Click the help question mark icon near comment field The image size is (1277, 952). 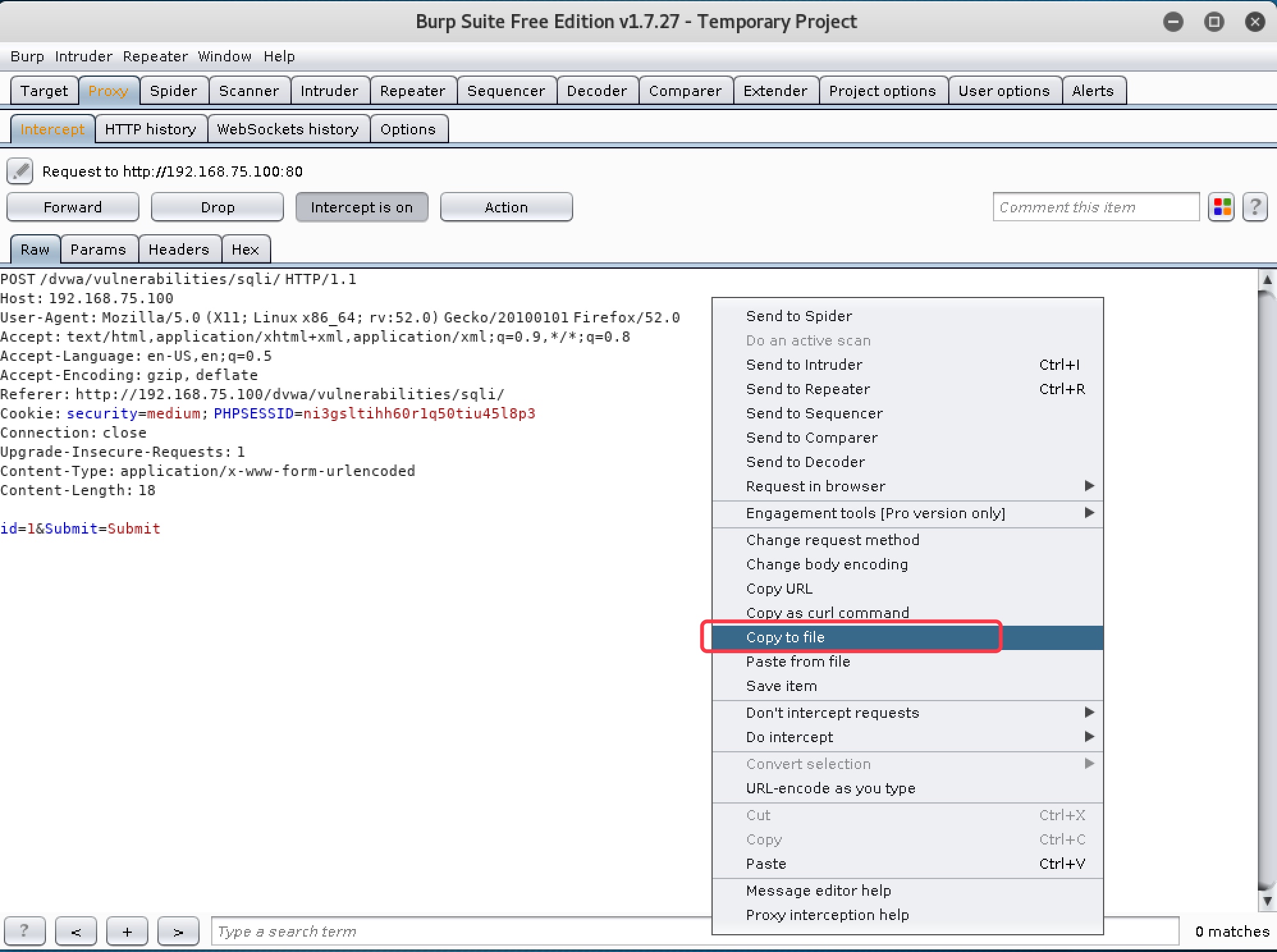tap(1255, 207)
